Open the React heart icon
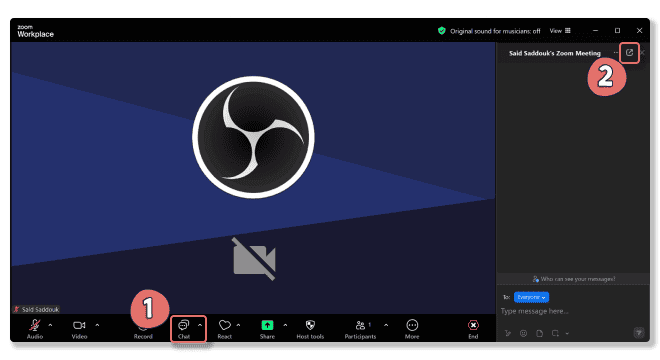The height and width of the screenshot is (360, 660). click(x=225, y=325)
